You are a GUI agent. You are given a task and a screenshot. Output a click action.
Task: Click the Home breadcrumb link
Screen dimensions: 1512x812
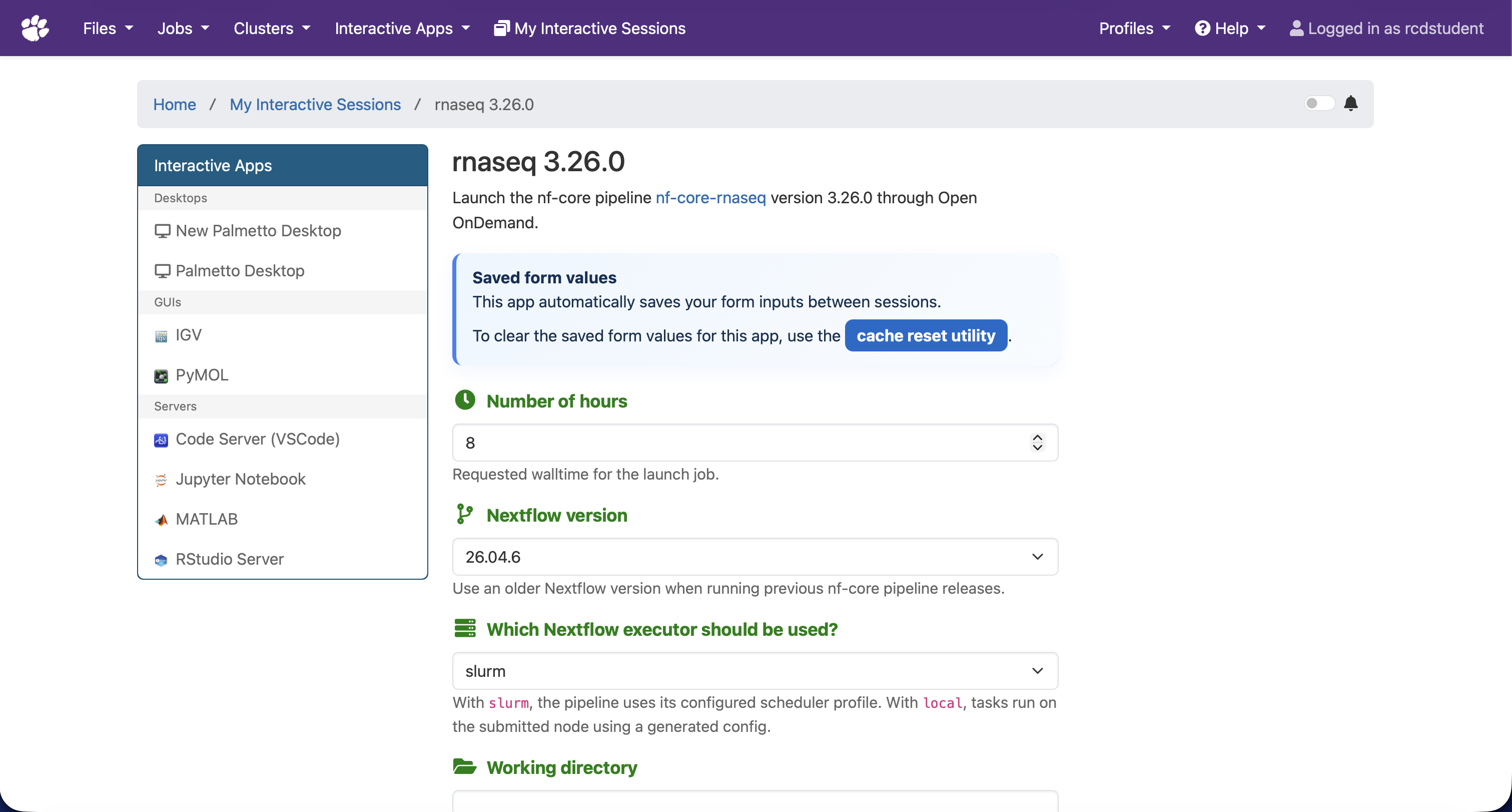point(174,105)
